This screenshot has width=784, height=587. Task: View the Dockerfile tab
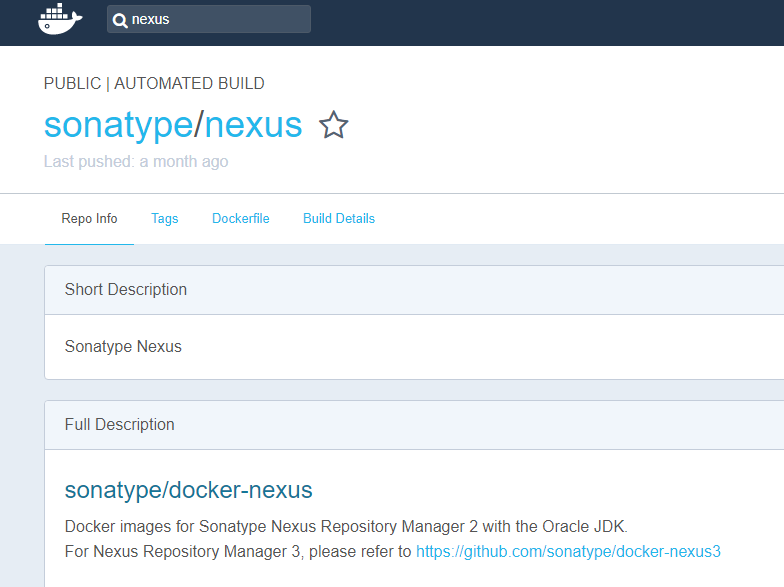240,219
